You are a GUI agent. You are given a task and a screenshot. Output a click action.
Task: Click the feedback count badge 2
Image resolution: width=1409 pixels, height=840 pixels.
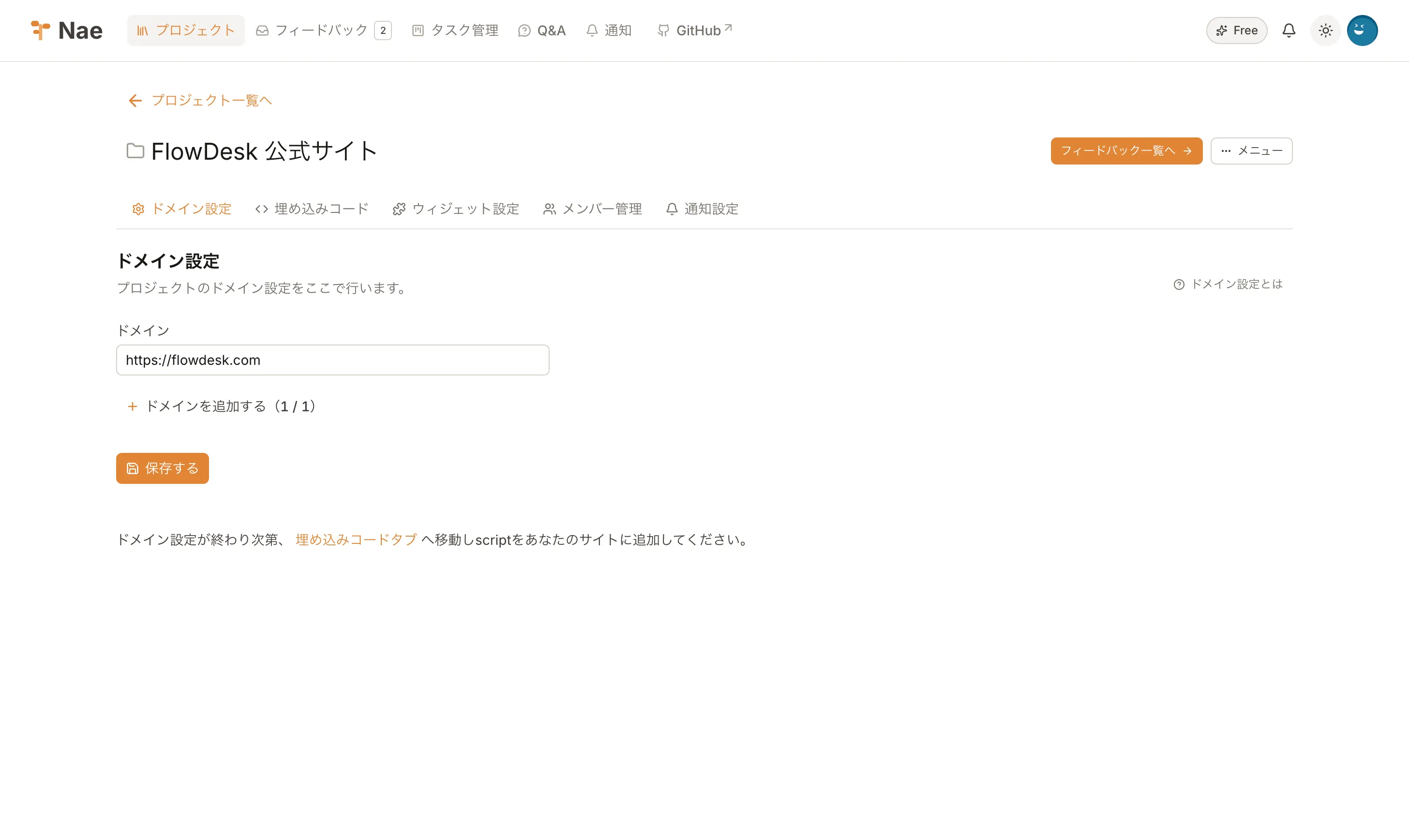383,30
